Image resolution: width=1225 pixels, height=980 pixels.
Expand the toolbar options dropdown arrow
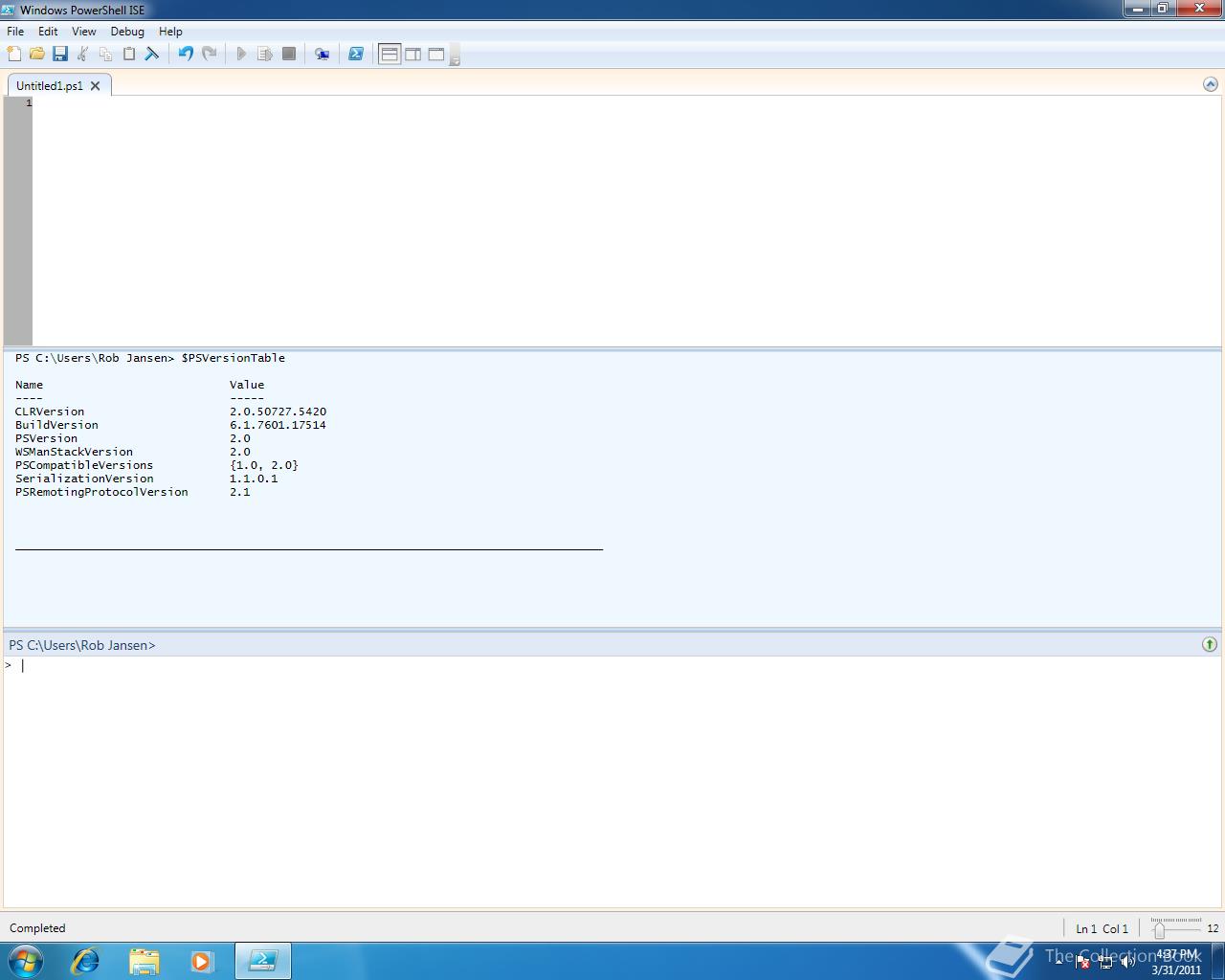[456, 57]
